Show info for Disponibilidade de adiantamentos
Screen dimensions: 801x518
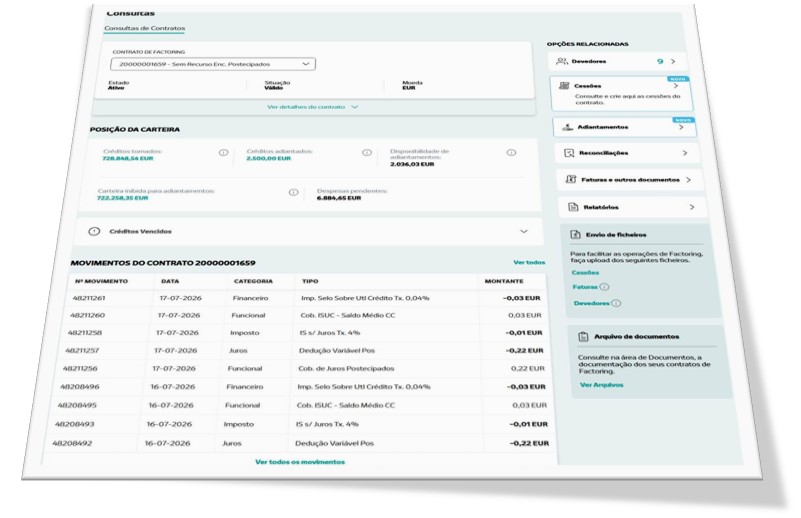(x=511, y=153)
